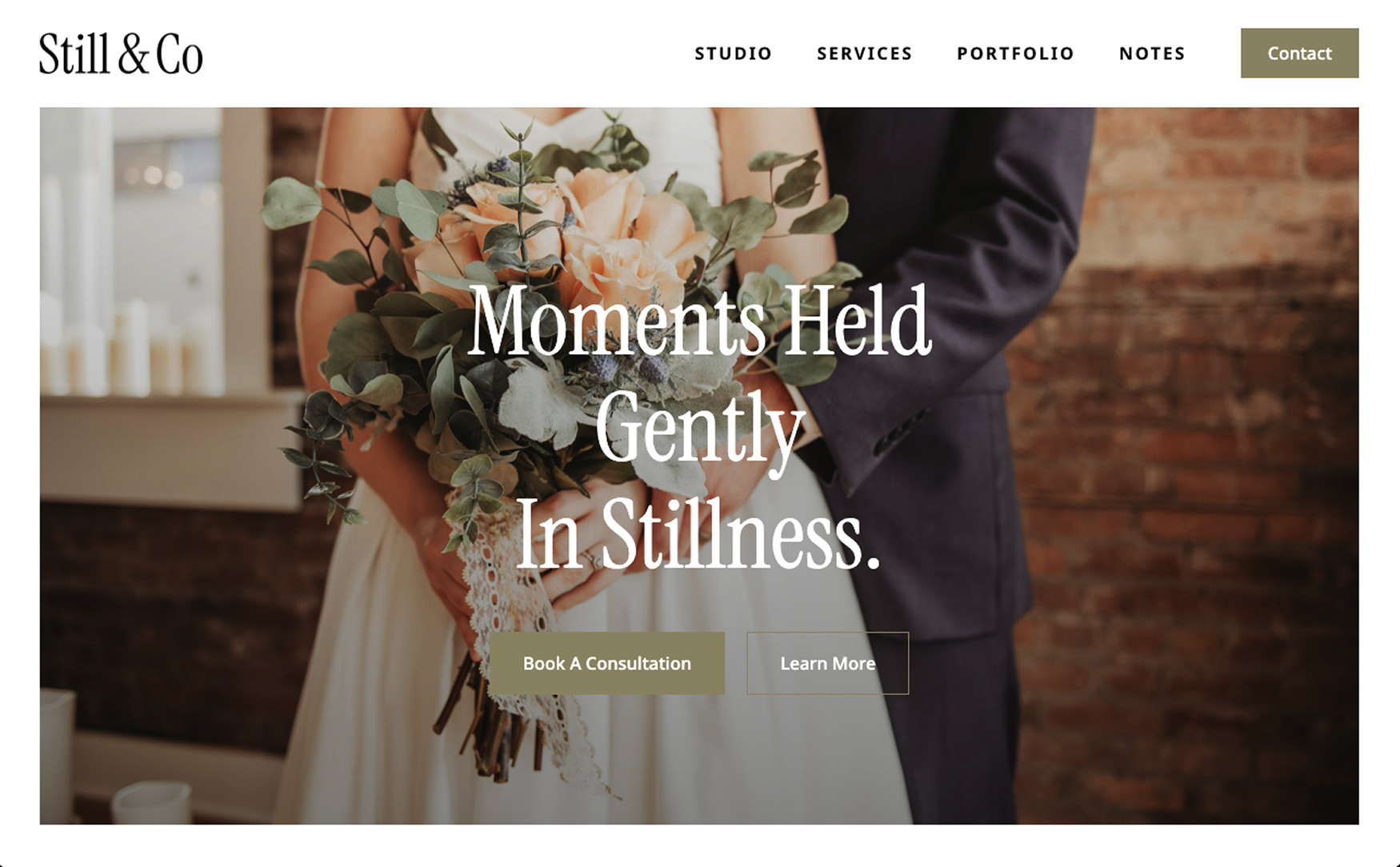This screenshot has height=867, width=1400.
Task: Select Notes in the navigation
Action: tap(1152, 54)
